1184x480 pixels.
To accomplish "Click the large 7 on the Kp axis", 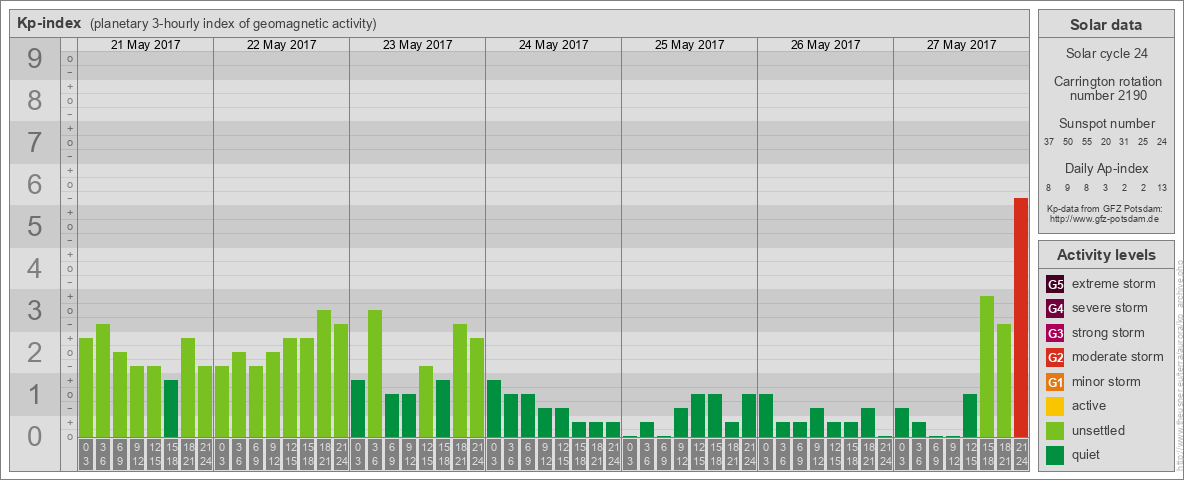I will [35, 143].
